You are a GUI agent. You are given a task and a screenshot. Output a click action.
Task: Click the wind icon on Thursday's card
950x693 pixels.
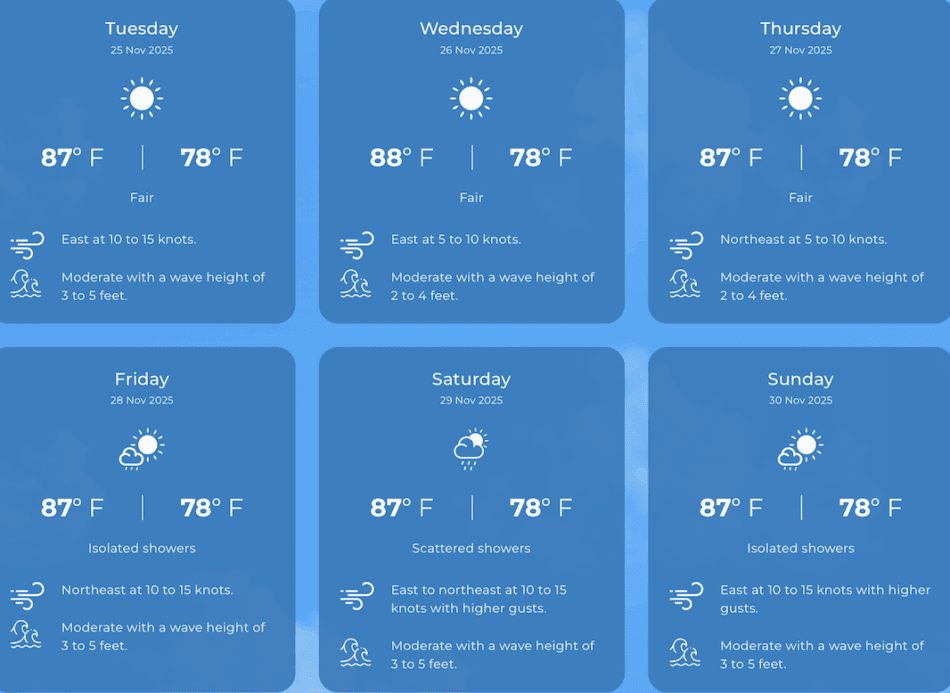point(686,244)
